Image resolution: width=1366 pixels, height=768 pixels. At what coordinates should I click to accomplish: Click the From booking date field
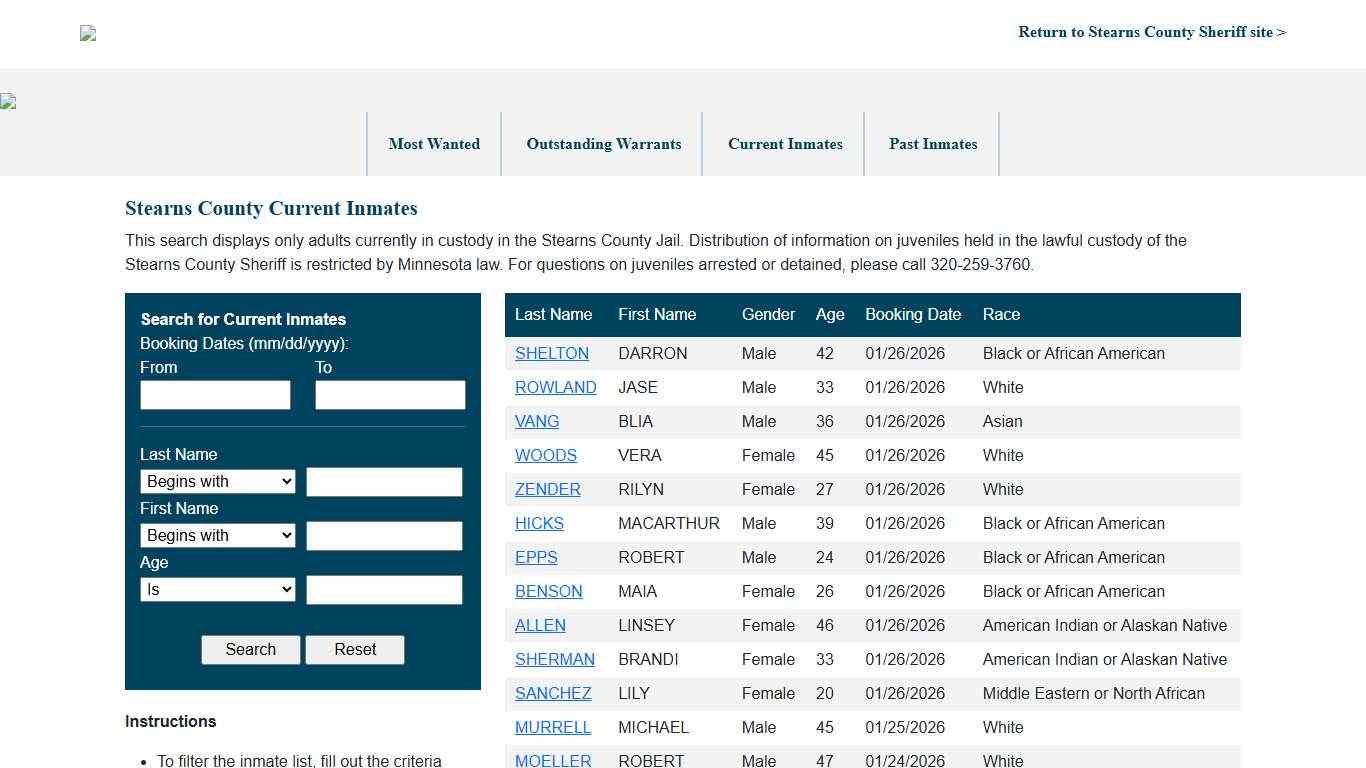[x=214, y=394]
